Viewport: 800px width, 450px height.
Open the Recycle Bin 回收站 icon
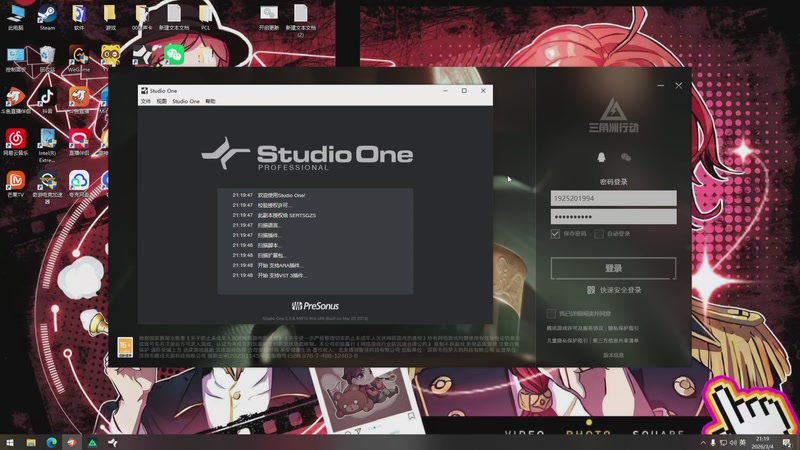pos(47,59)
